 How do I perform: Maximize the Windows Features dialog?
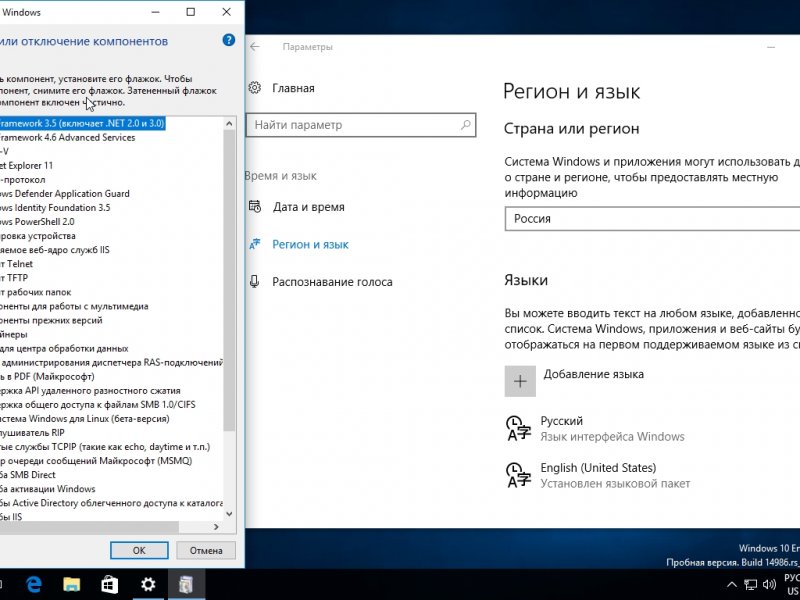[x=191, y=12]
